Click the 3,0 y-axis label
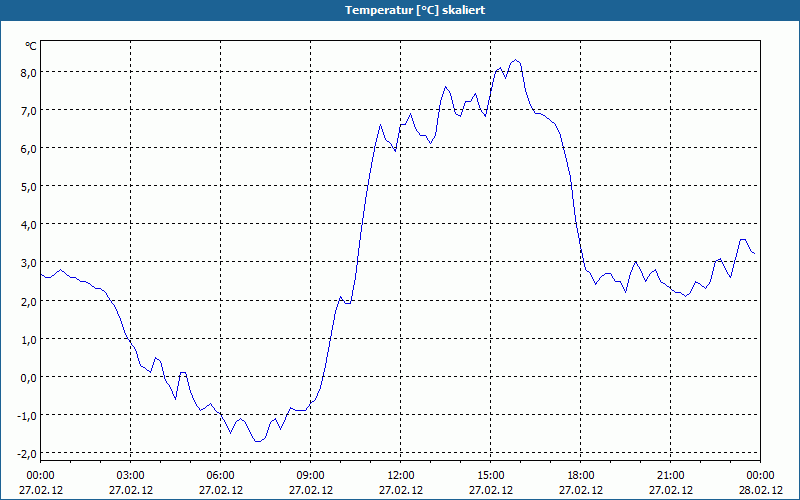Viewport: 800px width, 500px height. pos(29,263)
